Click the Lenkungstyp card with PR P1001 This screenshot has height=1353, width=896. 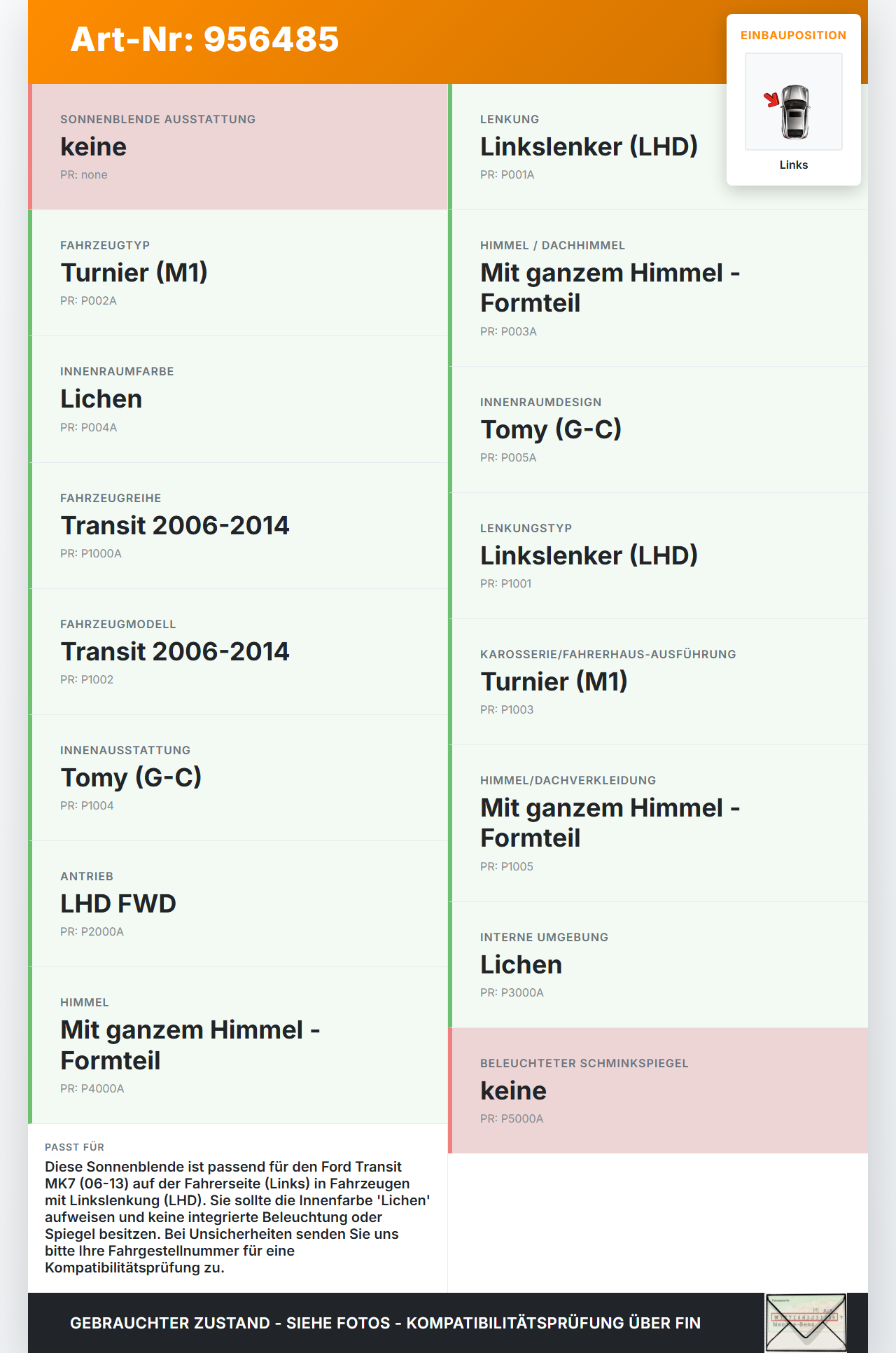point(658,556)
